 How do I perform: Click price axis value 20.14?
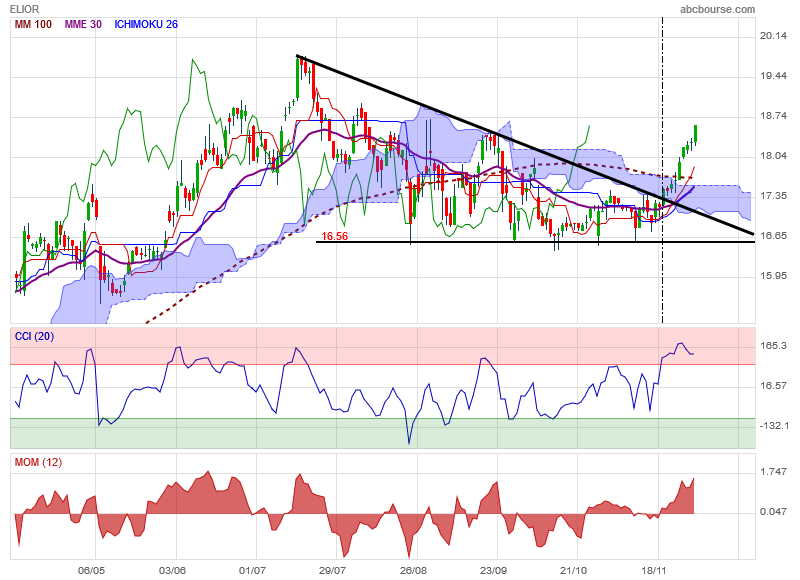[x=773, y=36]
